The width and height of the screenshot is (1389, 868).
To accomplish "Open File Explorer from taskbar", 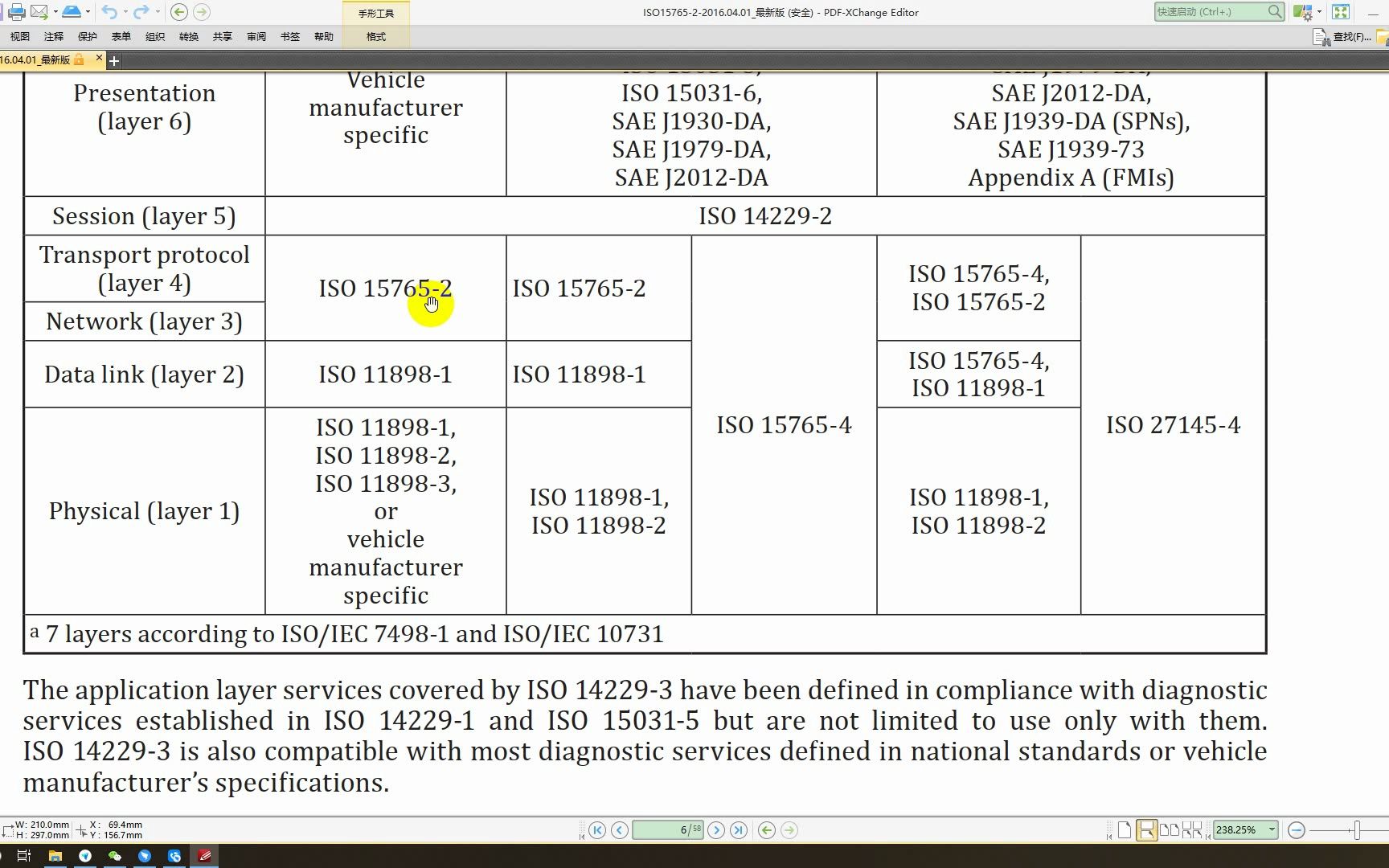I will coord(55,856).
